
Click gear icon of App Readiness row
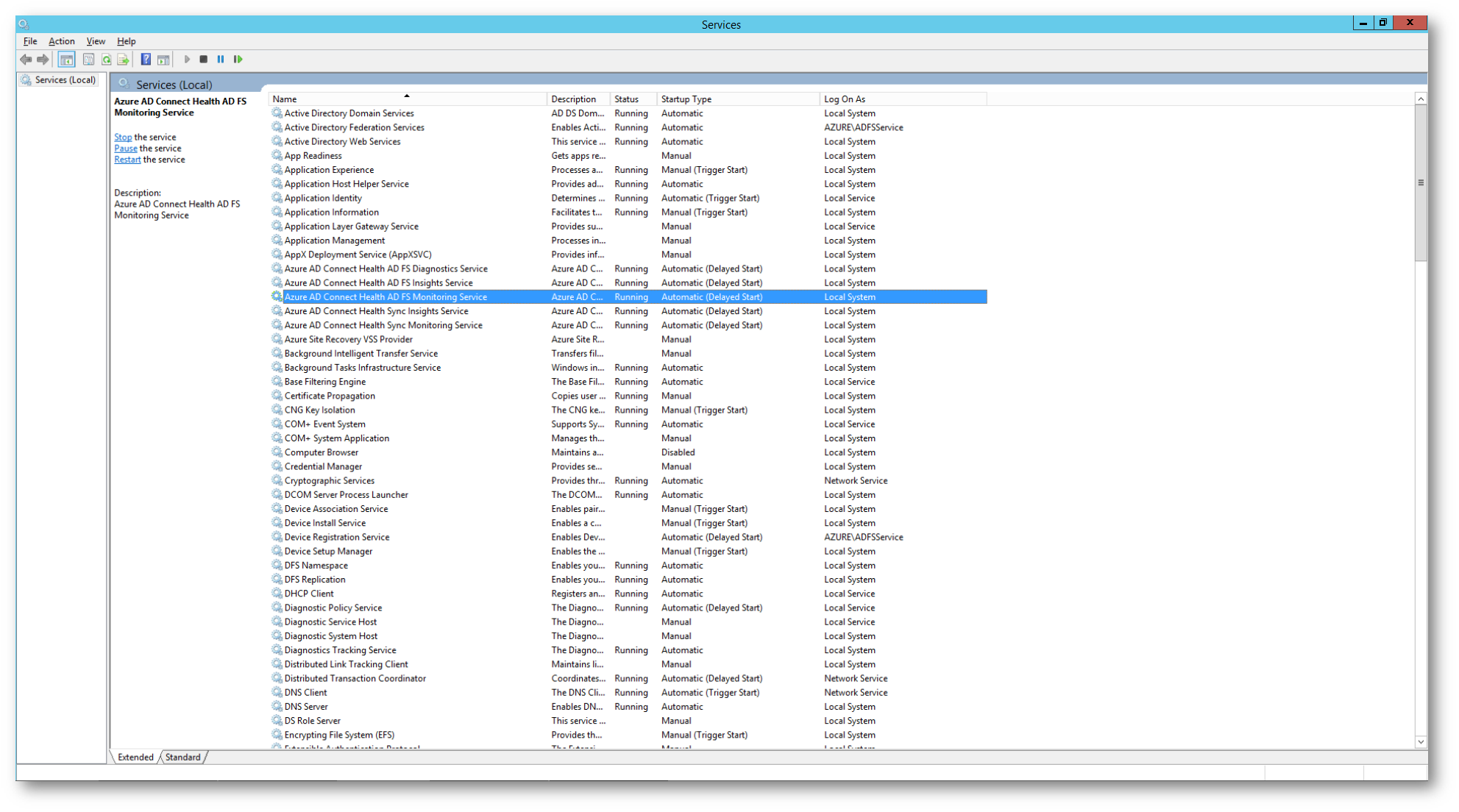[277, 155]
